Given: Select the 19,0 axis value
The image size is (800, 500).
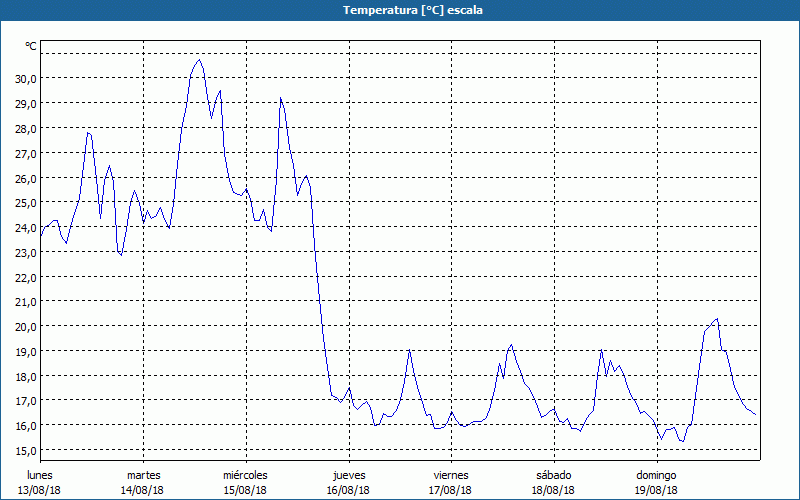Looking at the screenshot, I should pos(26,352).
